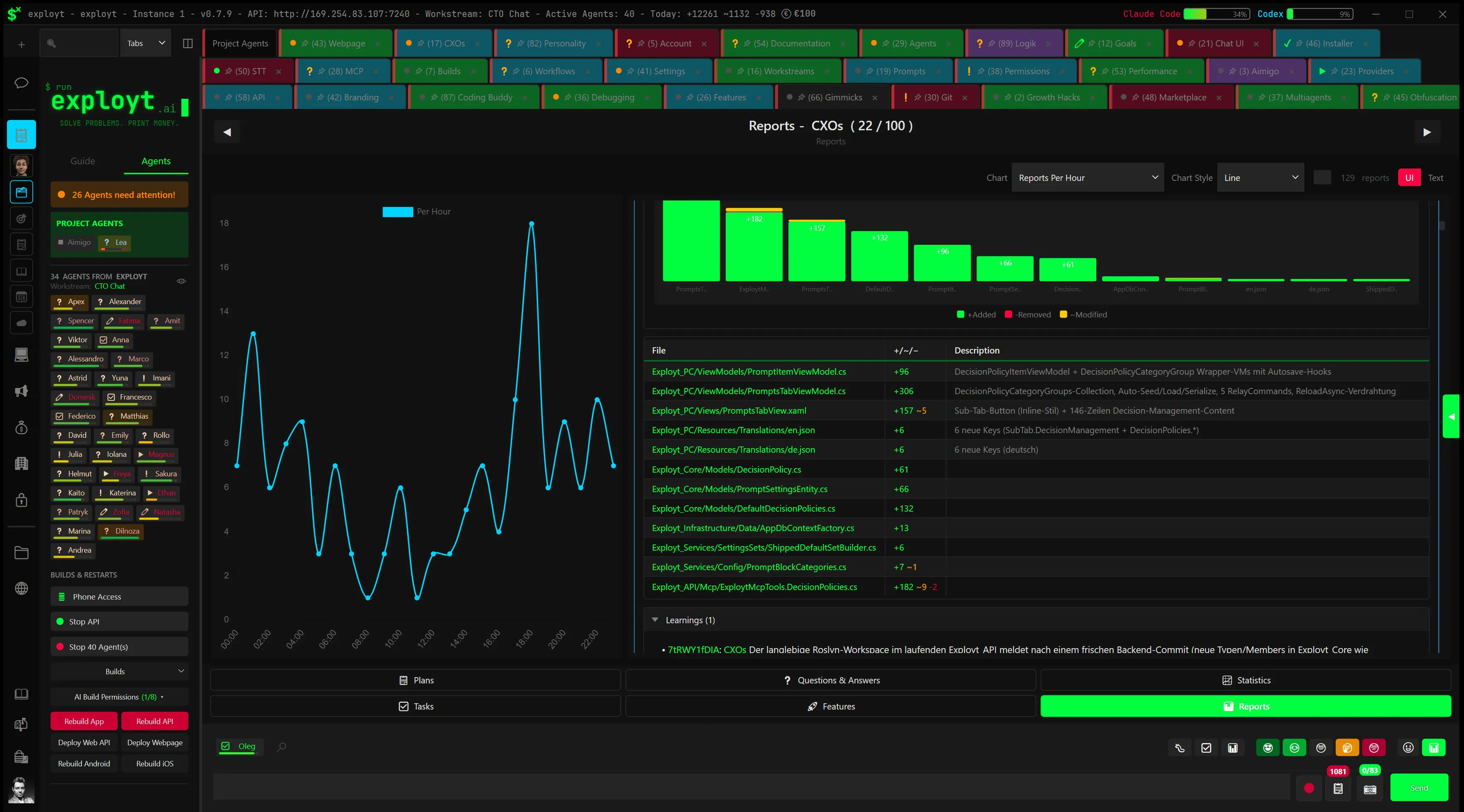Click the chat message input field

tap(751, 787)
